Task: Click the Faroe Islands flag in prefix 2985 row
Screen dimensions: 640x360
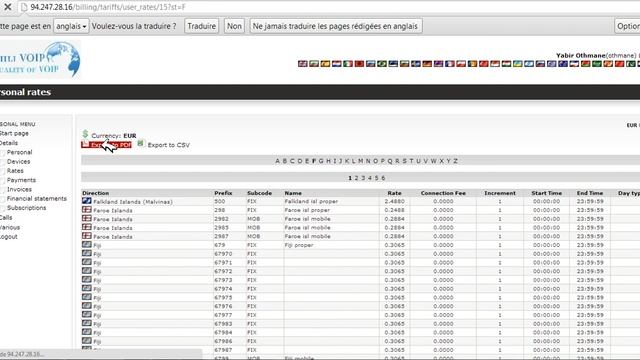Action: click(87, 227)
